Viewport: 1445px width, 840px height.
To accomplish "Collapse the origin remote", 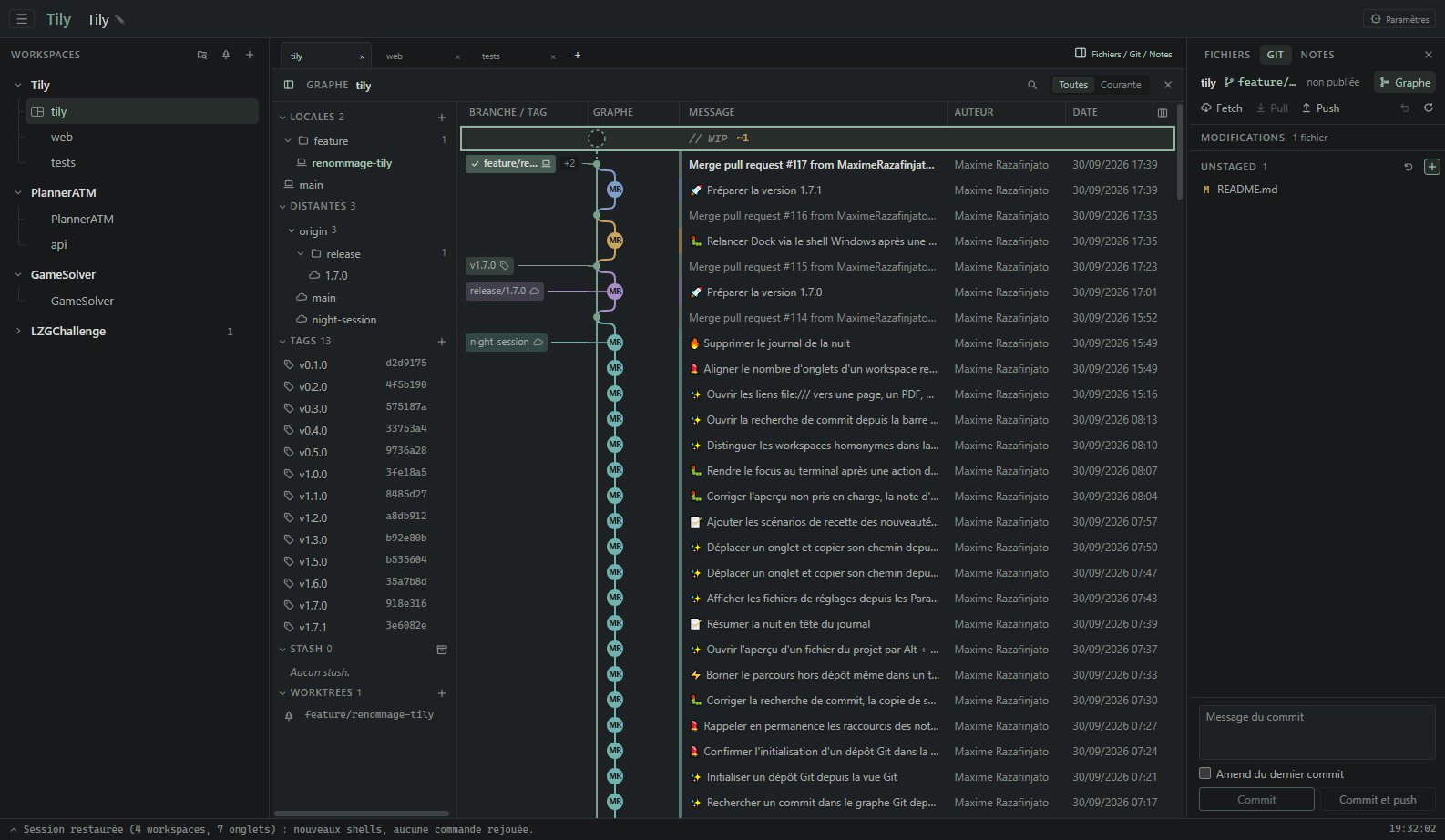I will (x=292, y=230).
